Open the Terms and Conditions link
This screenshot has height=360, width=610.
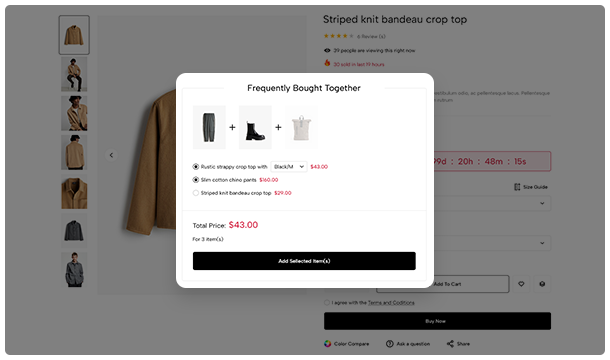pos(391,302)
